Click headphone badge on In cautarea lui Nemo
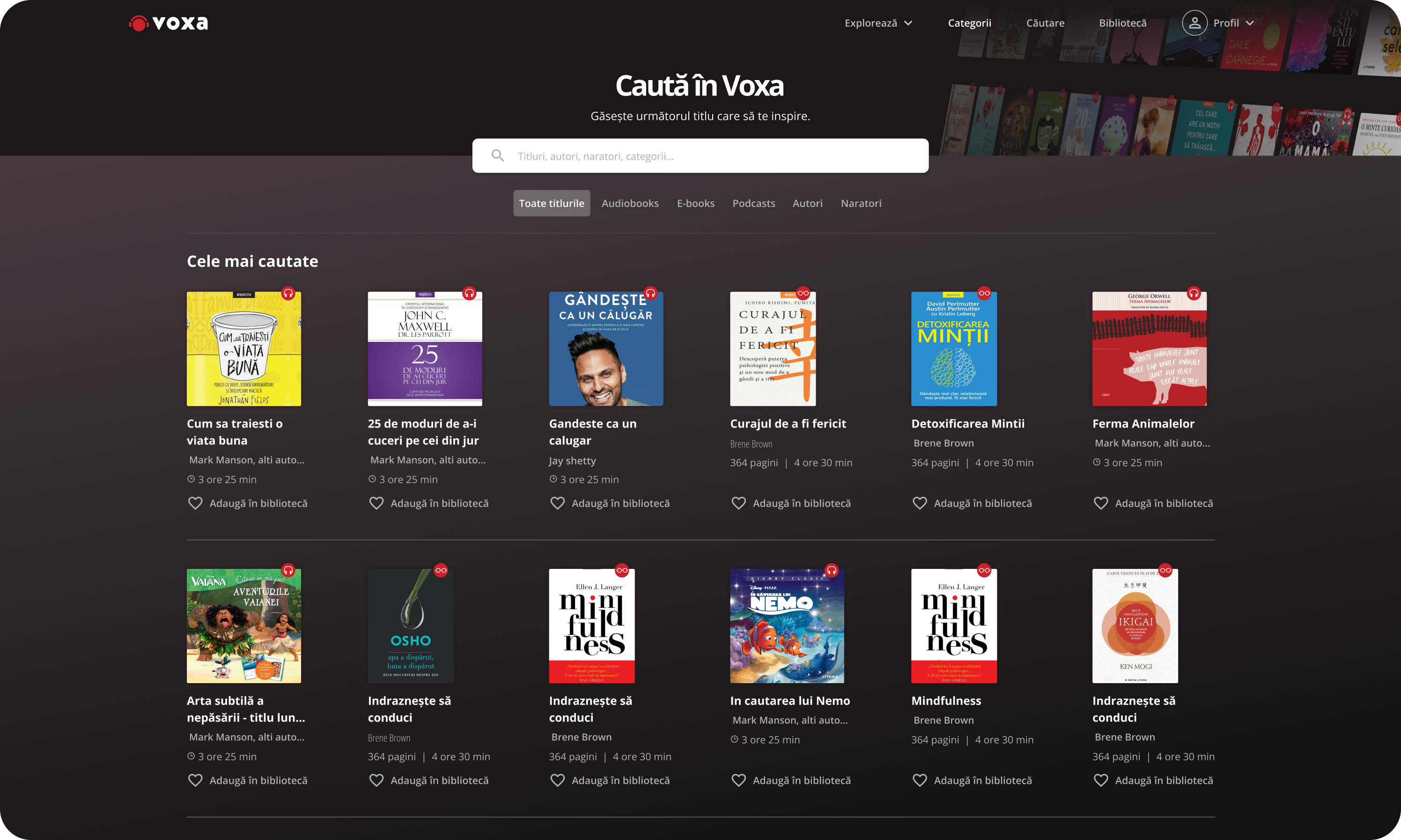 tap(832, 570)
